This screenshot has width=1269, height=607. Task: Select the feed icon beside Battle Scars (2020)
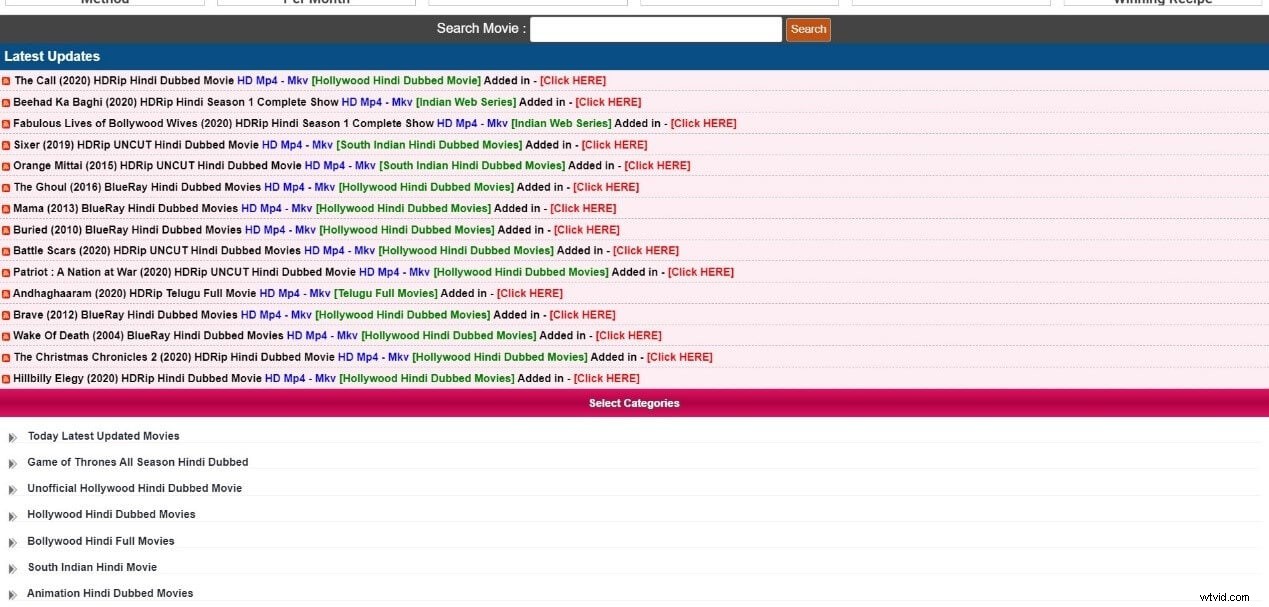tap(6, 250)
